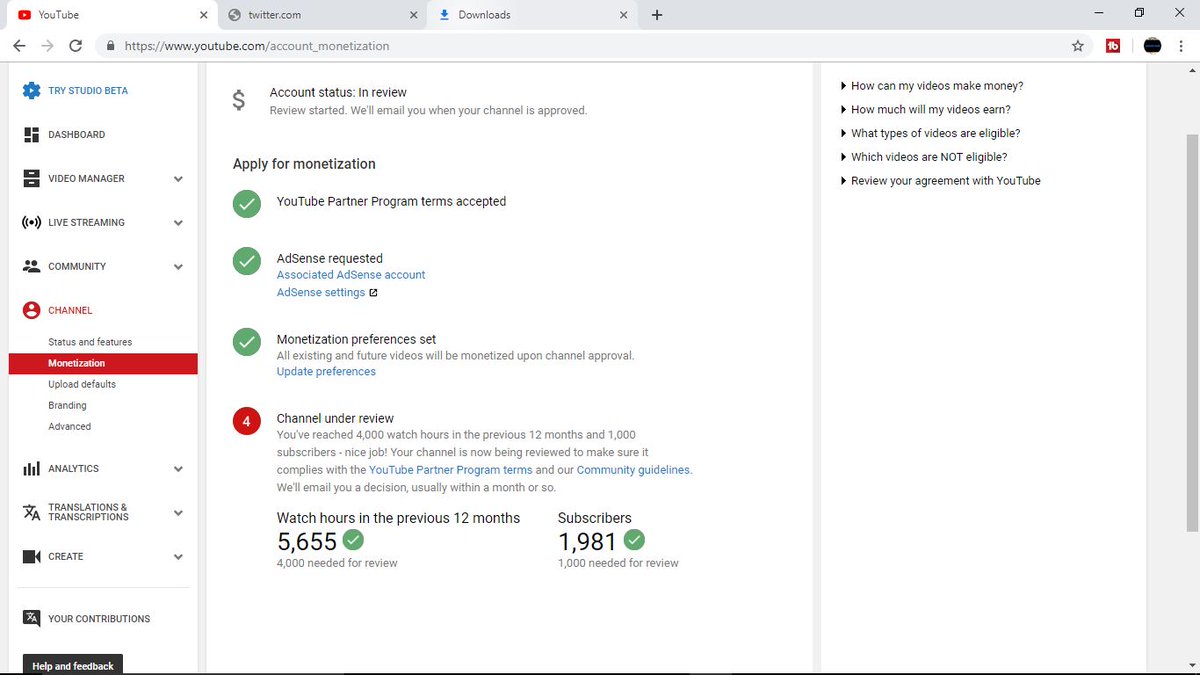1200x675 pixels.
Task: Click the green check beside Partner Program terms
Action: pyautogui.click(x=246, y=204)
